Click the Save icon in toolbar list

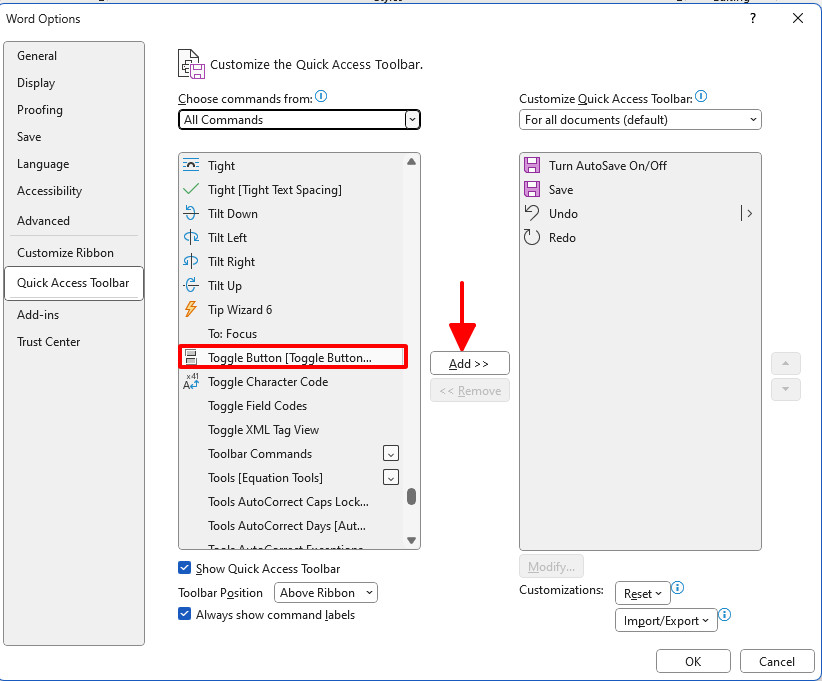pyautogui.click(x=532, y=189)
